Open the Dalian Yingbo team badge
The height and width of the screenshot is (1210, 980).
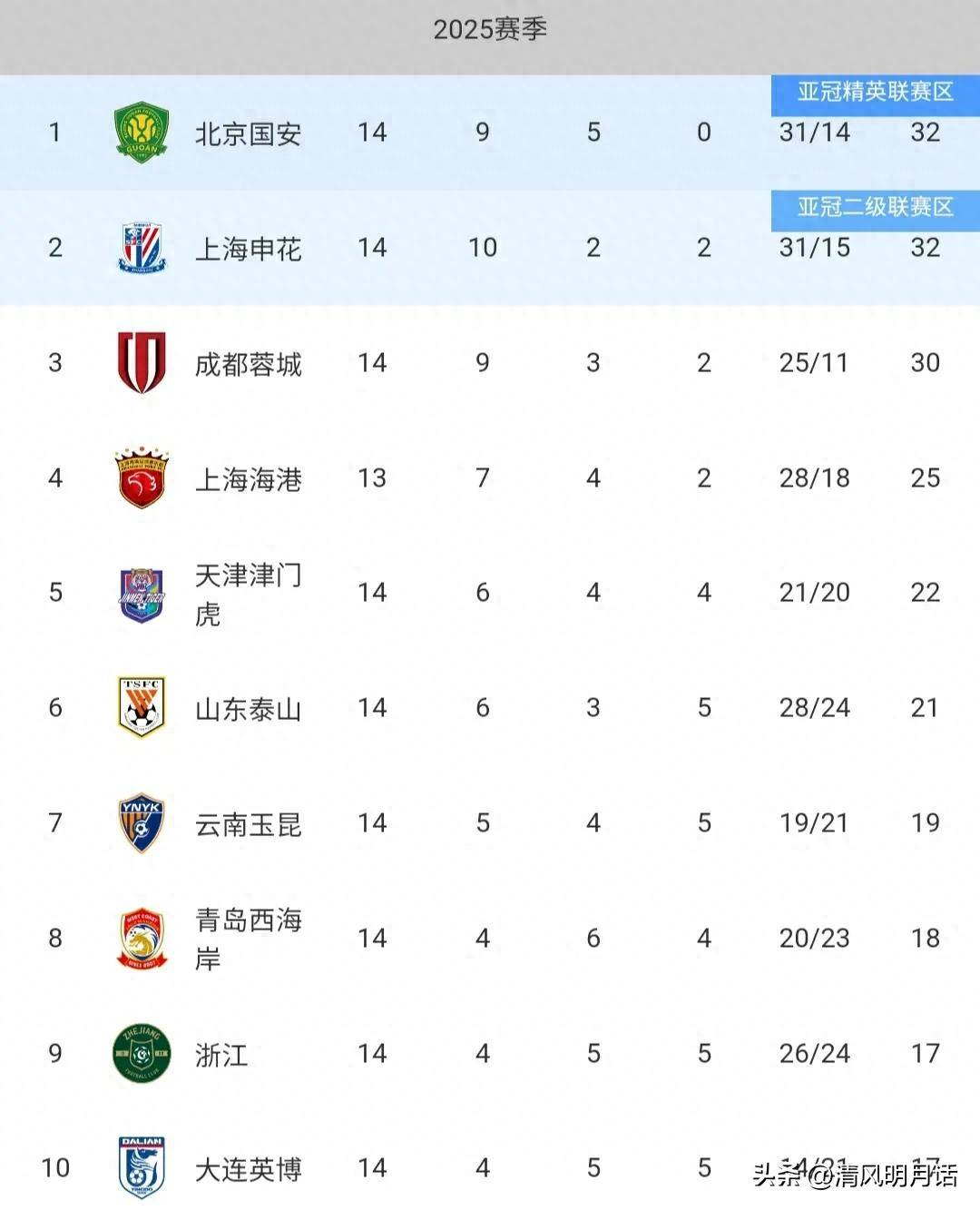[142, 1167]
